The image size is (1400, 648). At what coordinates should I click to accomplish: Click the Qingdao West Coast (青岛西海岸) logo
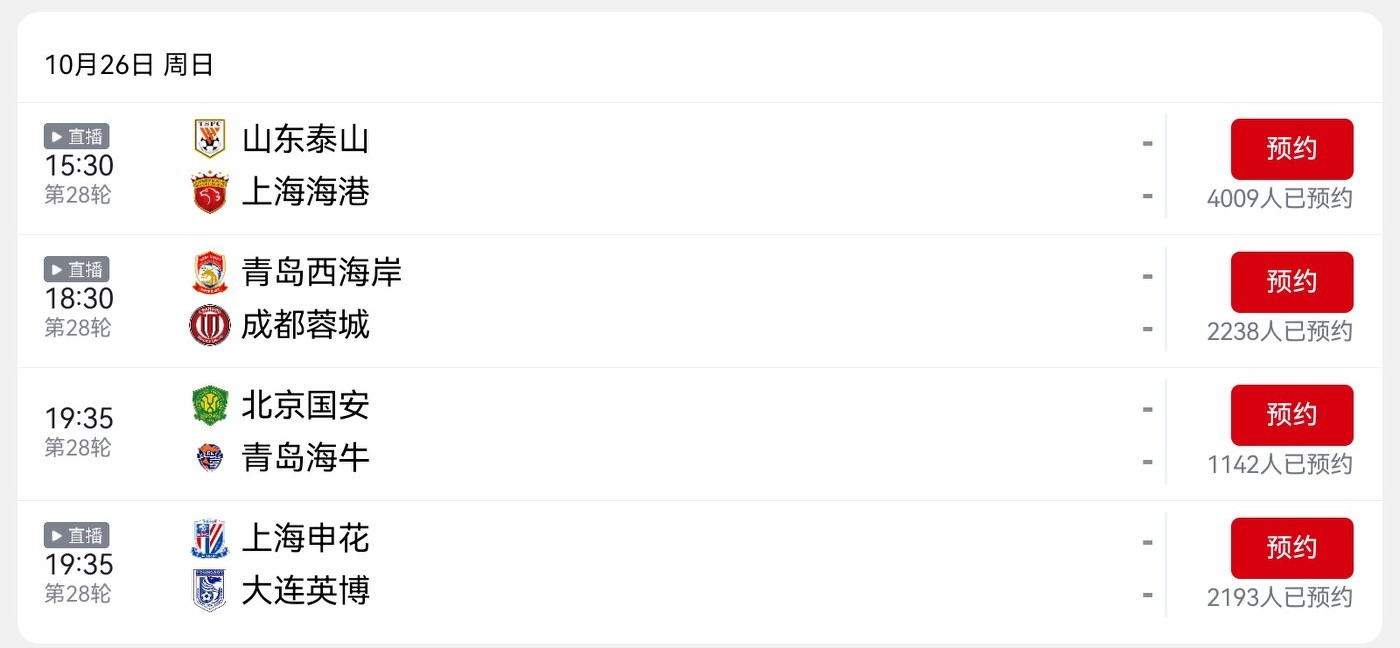210,272
